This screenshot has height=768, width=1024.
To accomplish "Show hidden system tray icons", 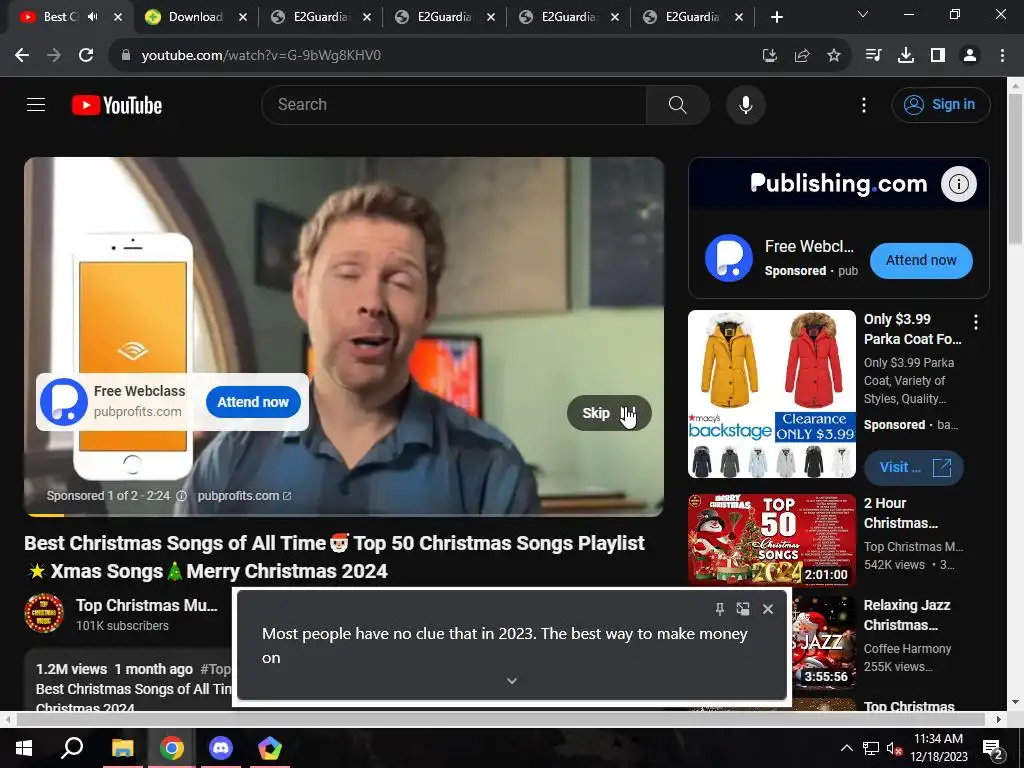I will (846, 748).
